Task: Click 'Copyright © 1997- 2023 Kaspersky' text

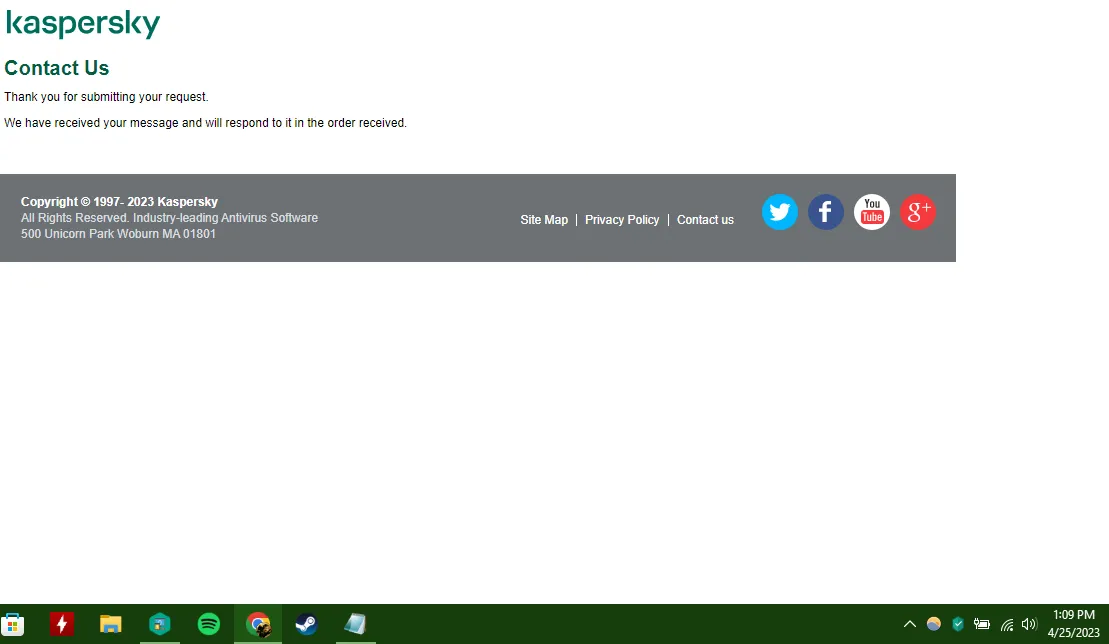Action: (x=119, y=201)
